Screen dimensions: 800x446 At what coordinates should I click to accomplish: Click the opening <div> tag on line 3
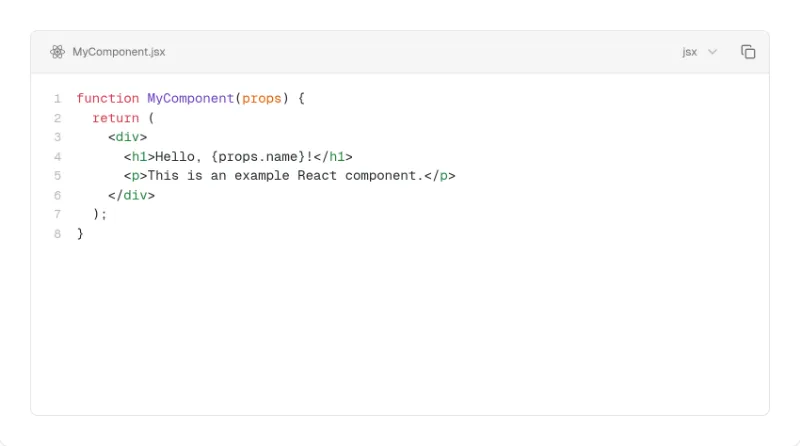point(128,137)
